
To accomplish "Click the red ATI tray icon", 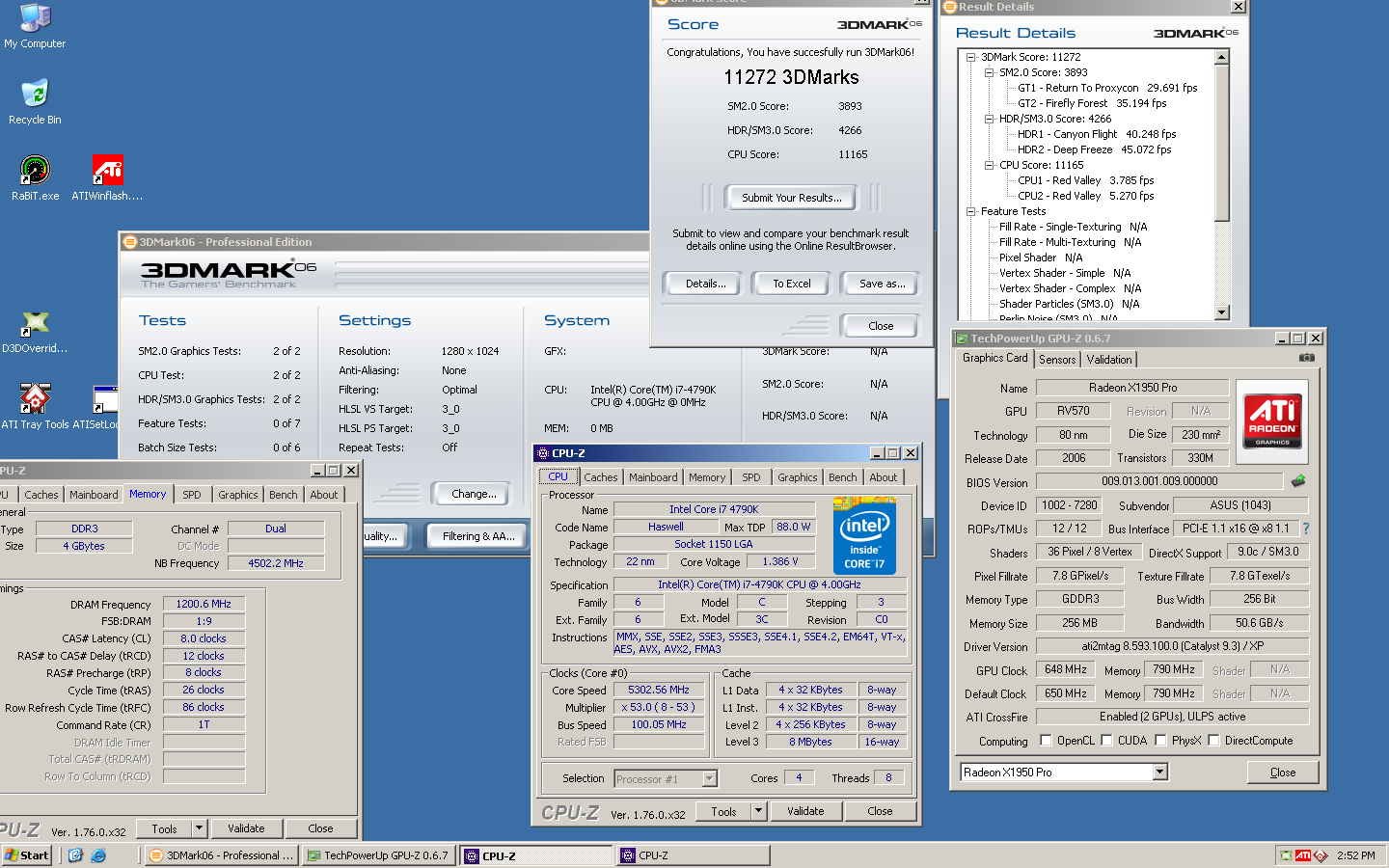I will [x=1303, y=855].
